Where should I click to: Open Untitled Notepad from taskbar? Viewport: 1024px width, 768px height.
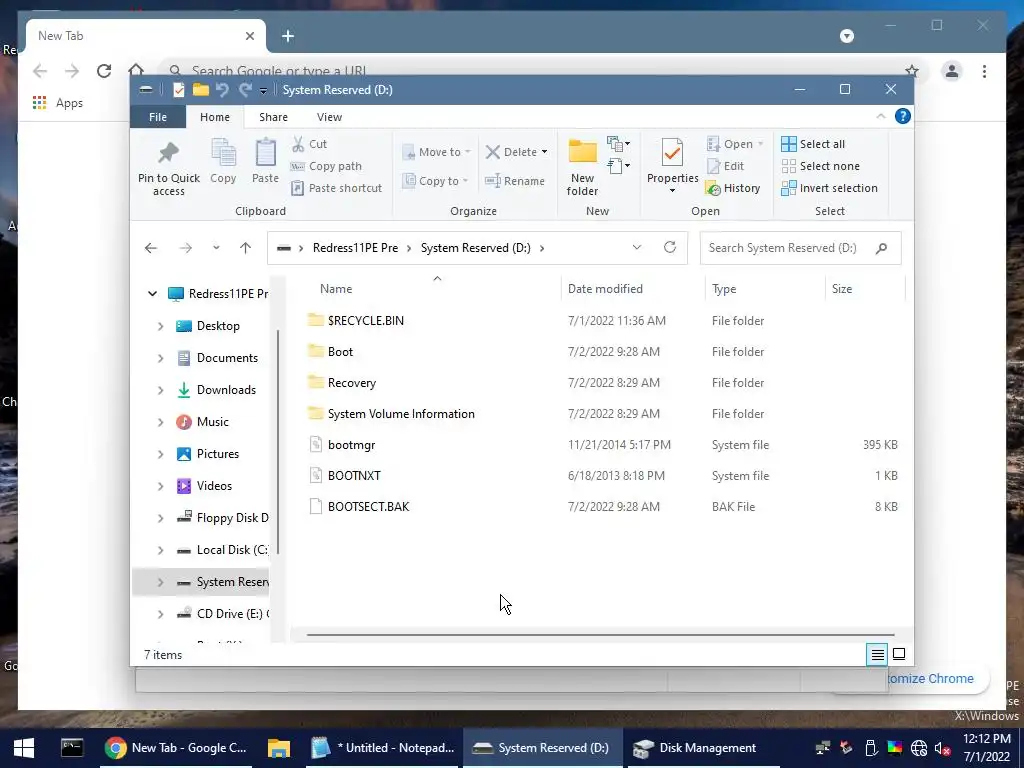[383, 748]
